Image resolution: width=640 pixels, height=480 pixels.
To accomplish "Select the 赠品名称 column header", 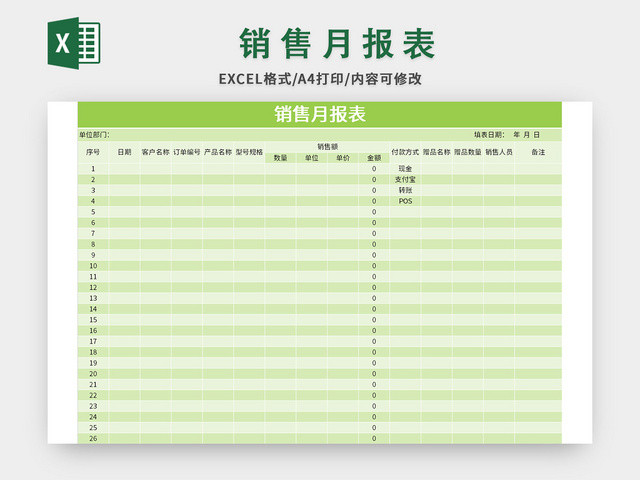I will 436,152.
